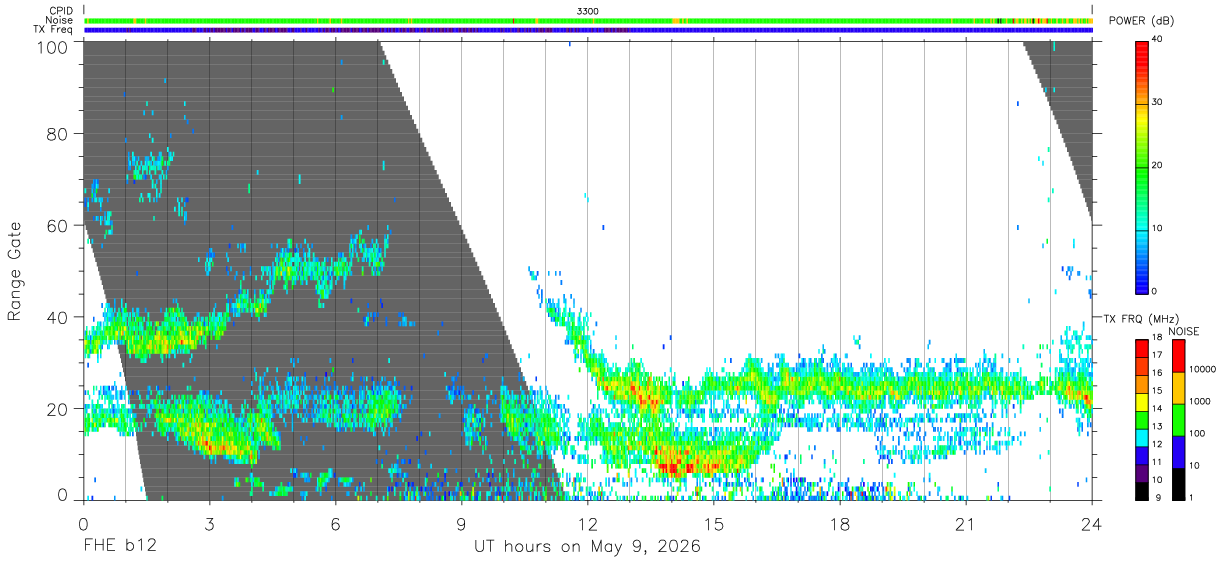Click the 3 tick label on time axis
This screenshot has height=567, width=1228.
(x=209, y=524)
